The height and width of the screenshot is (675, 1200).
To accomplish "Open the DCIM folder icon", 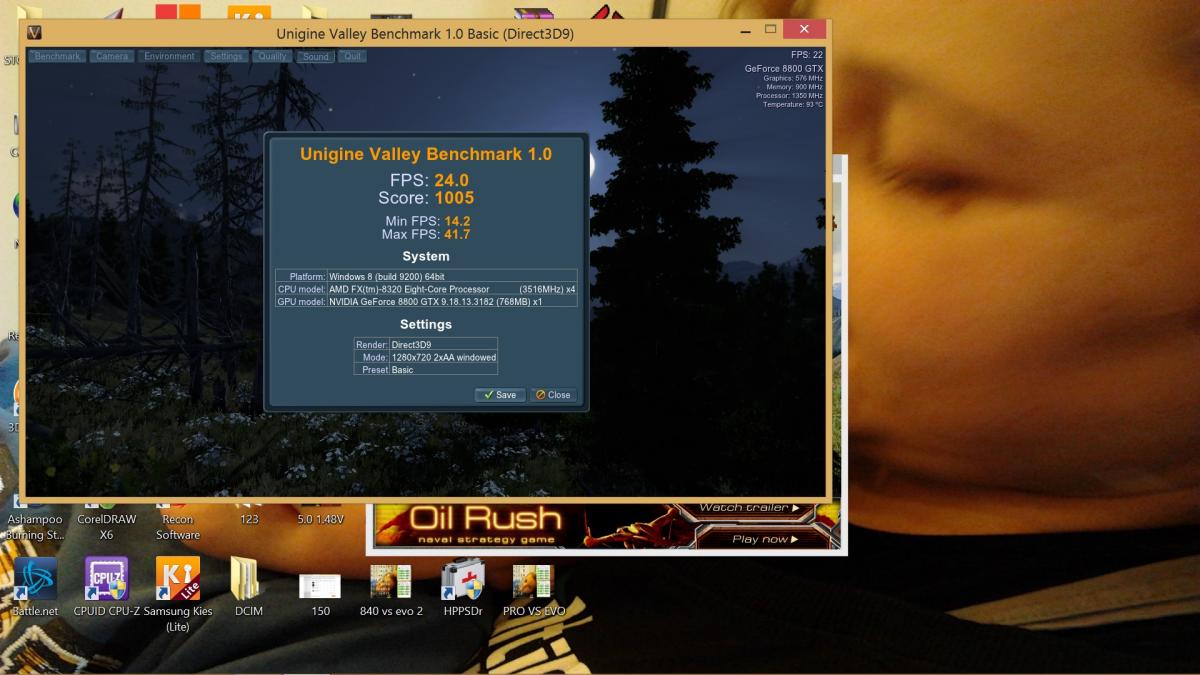I will pos(248,586).
